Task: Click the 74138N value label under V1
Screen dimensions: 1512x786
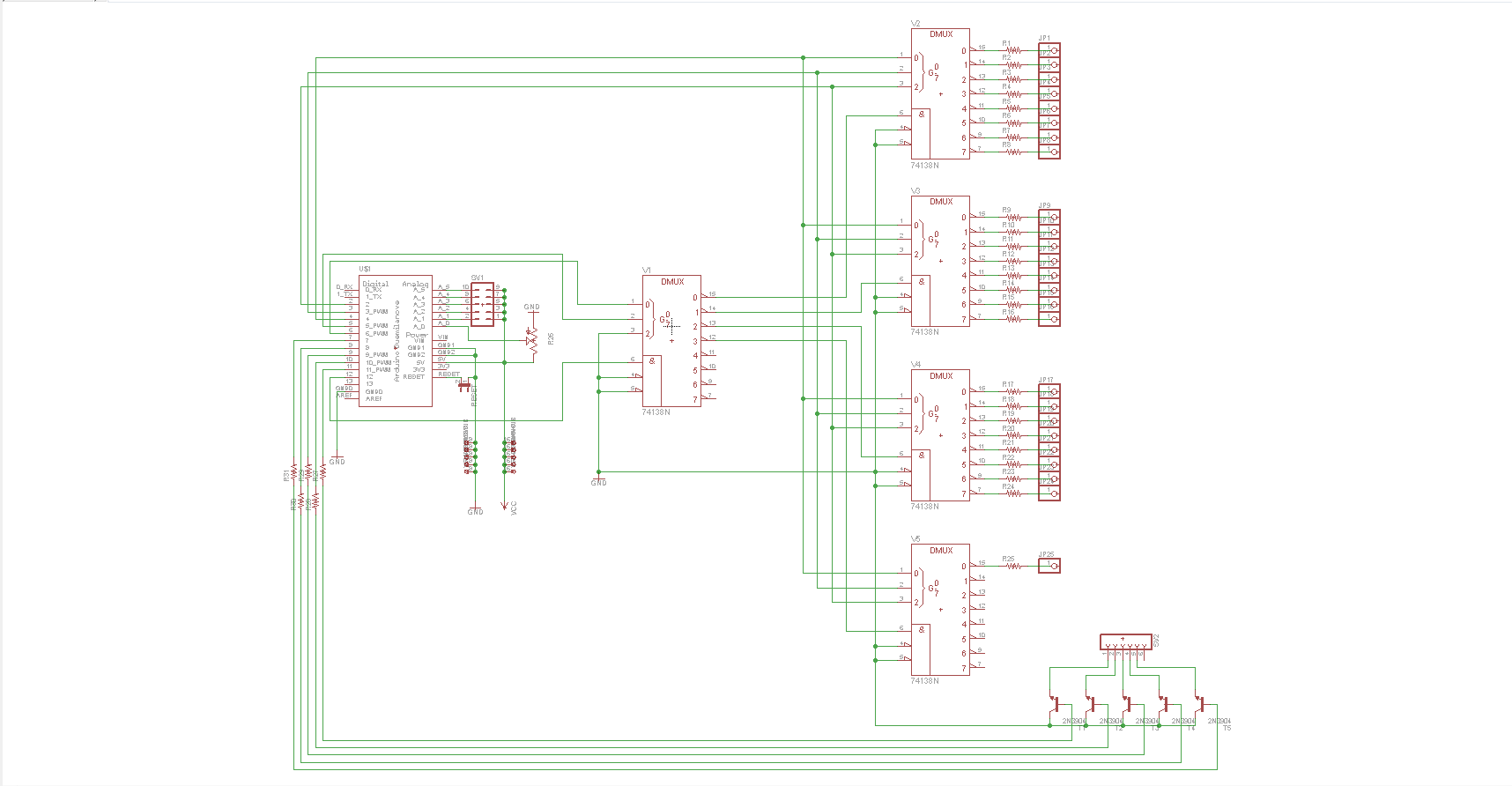Action: click(x=656, y=412)
